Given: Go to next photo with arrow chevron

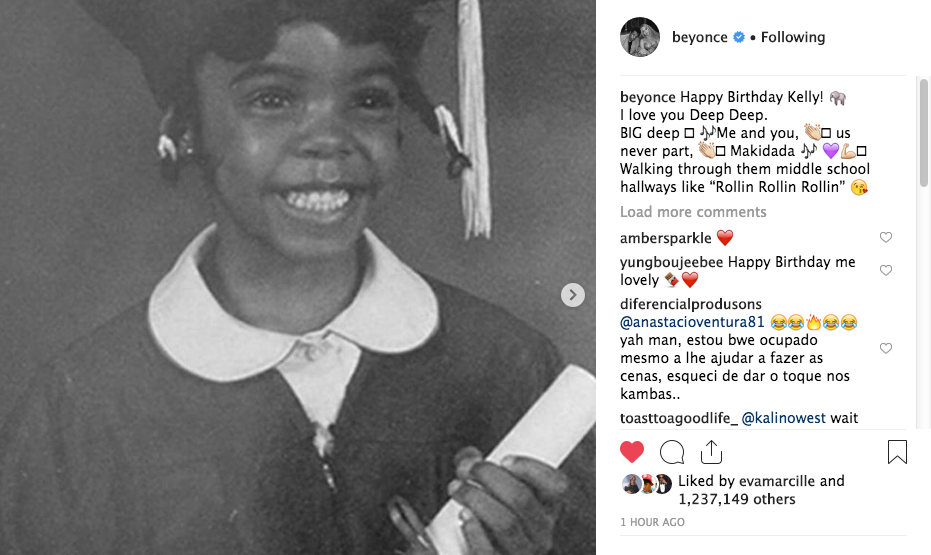Looking at the screenshot, I should click(x=572, y=295).
